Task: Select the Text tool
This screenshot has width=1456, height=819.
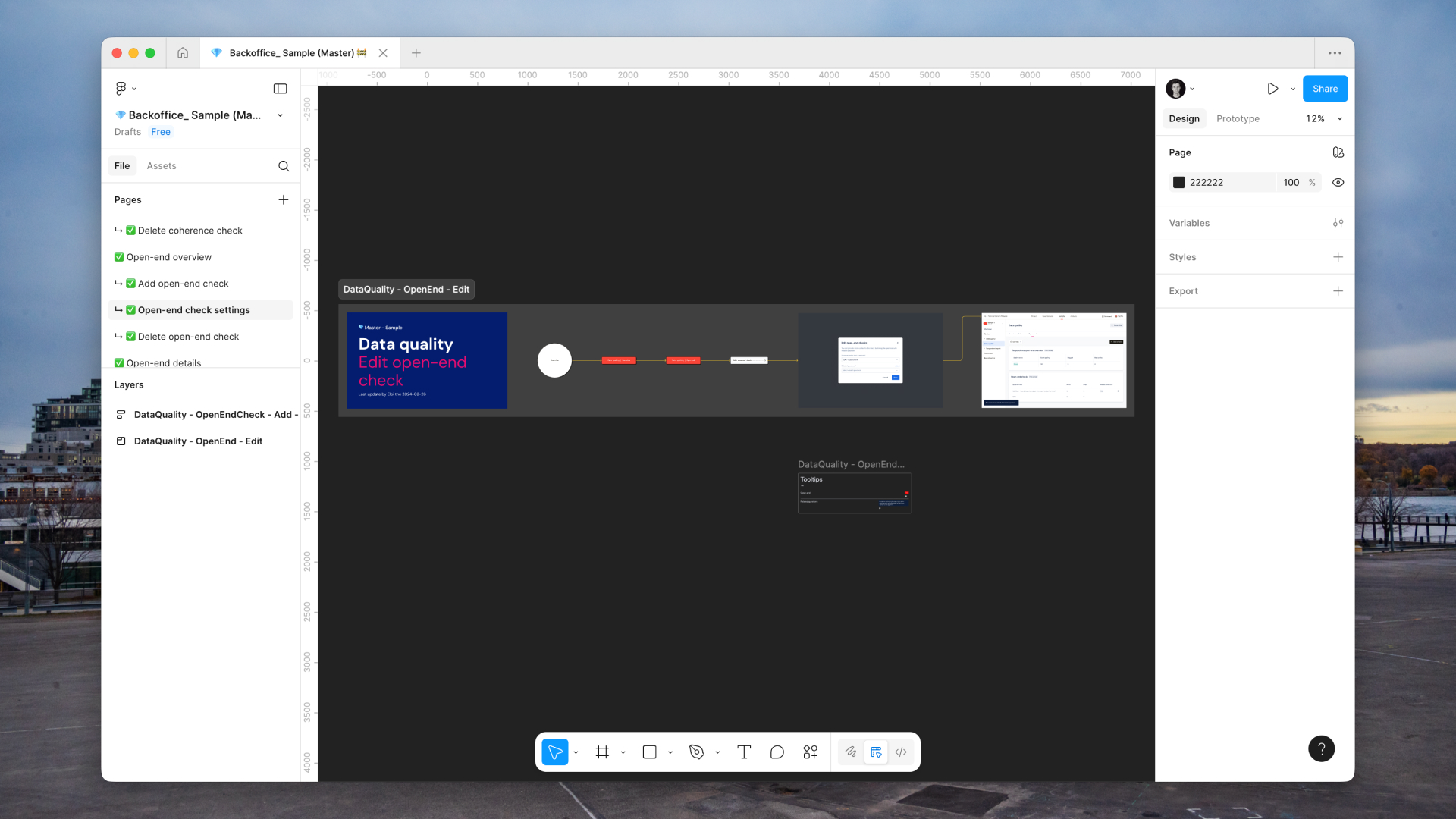Action: pos(744,752)
